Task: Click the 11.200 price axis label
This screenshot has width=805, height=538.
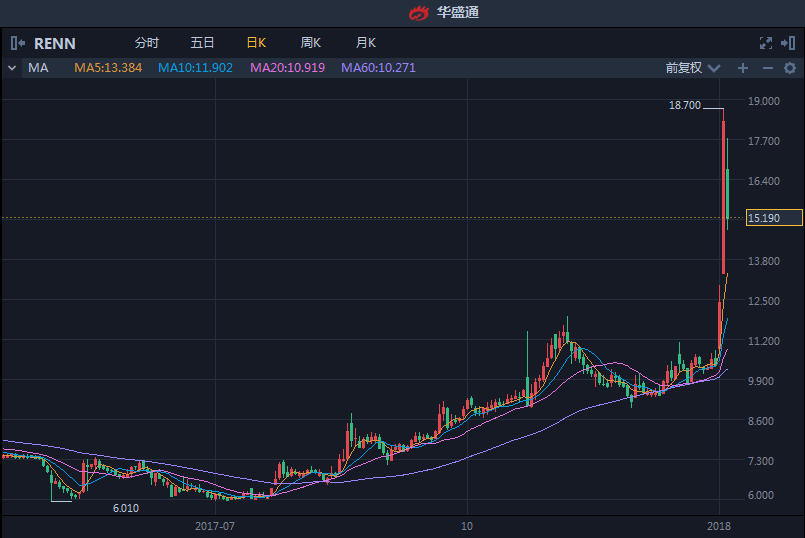Action: tap(763, 341)
